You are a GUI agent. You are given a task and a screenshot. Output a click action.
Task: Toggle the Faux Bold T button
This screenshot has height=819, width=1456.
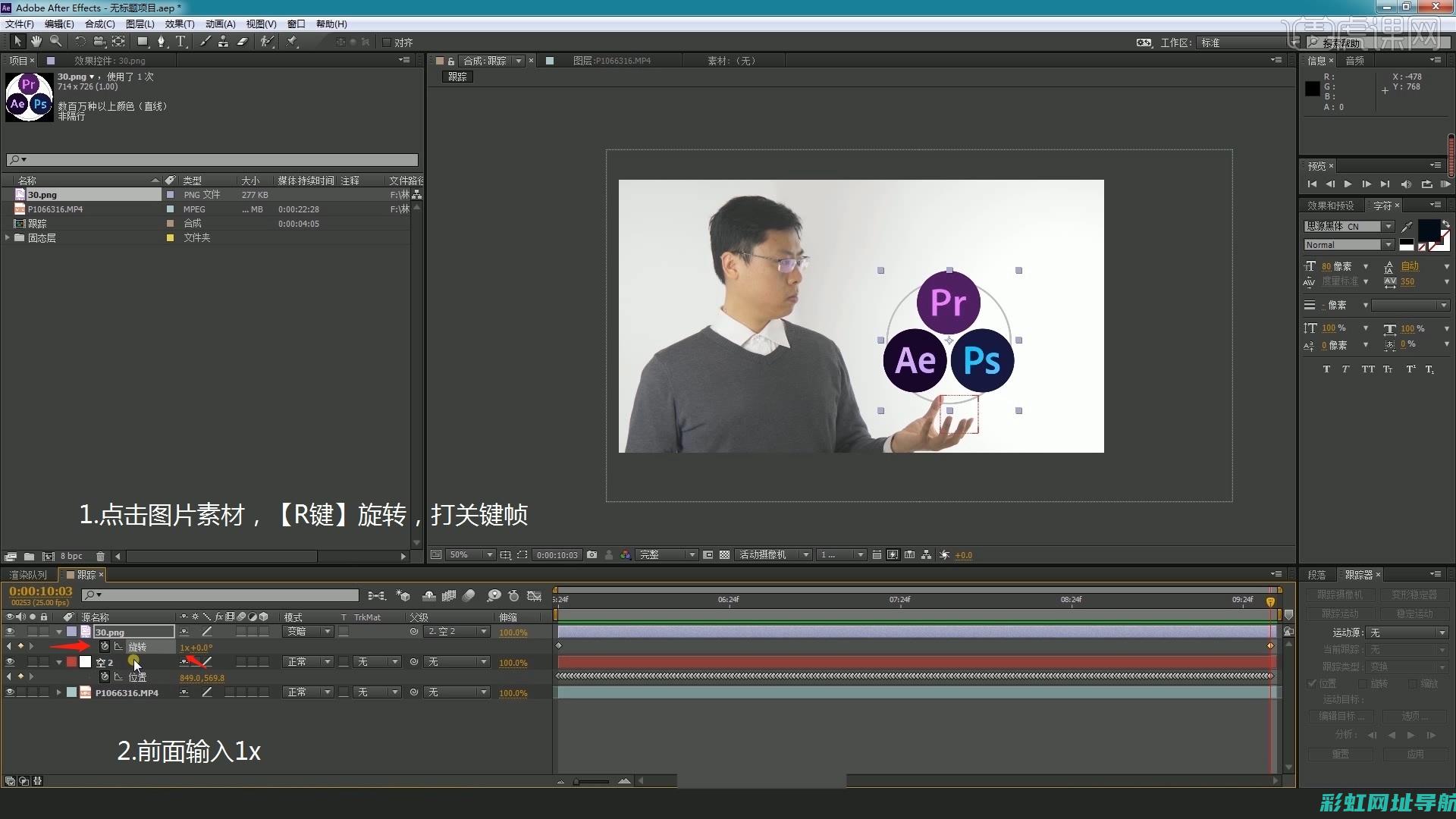(1326, 369)
